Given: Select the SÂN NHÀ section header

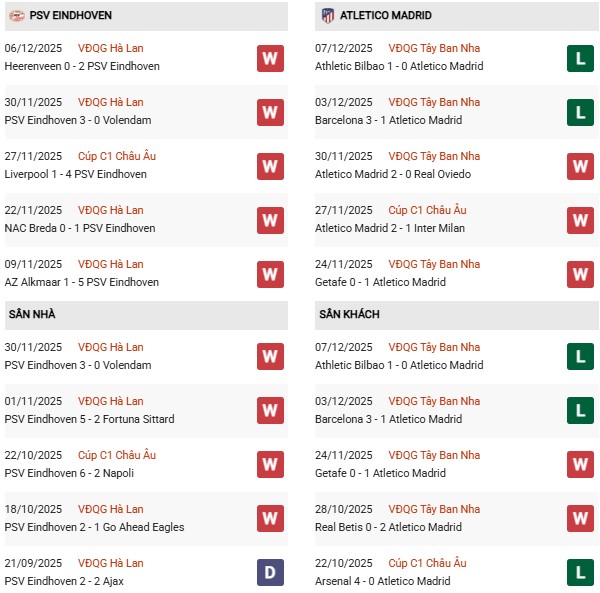Looking at the screenshot, I should point(33,315).
